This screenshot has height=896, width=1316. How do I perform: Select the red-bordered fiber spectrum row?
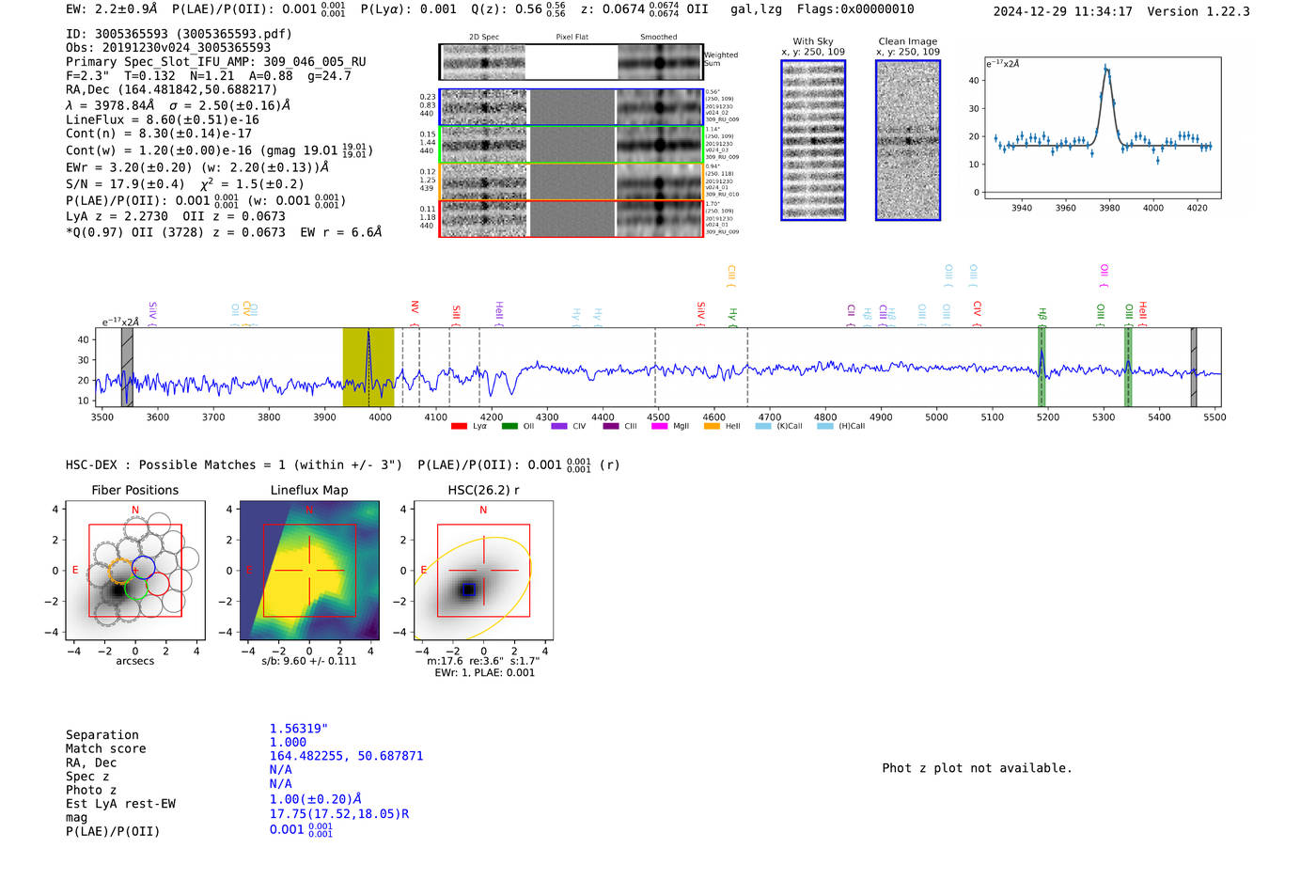[x=572, y=218]
